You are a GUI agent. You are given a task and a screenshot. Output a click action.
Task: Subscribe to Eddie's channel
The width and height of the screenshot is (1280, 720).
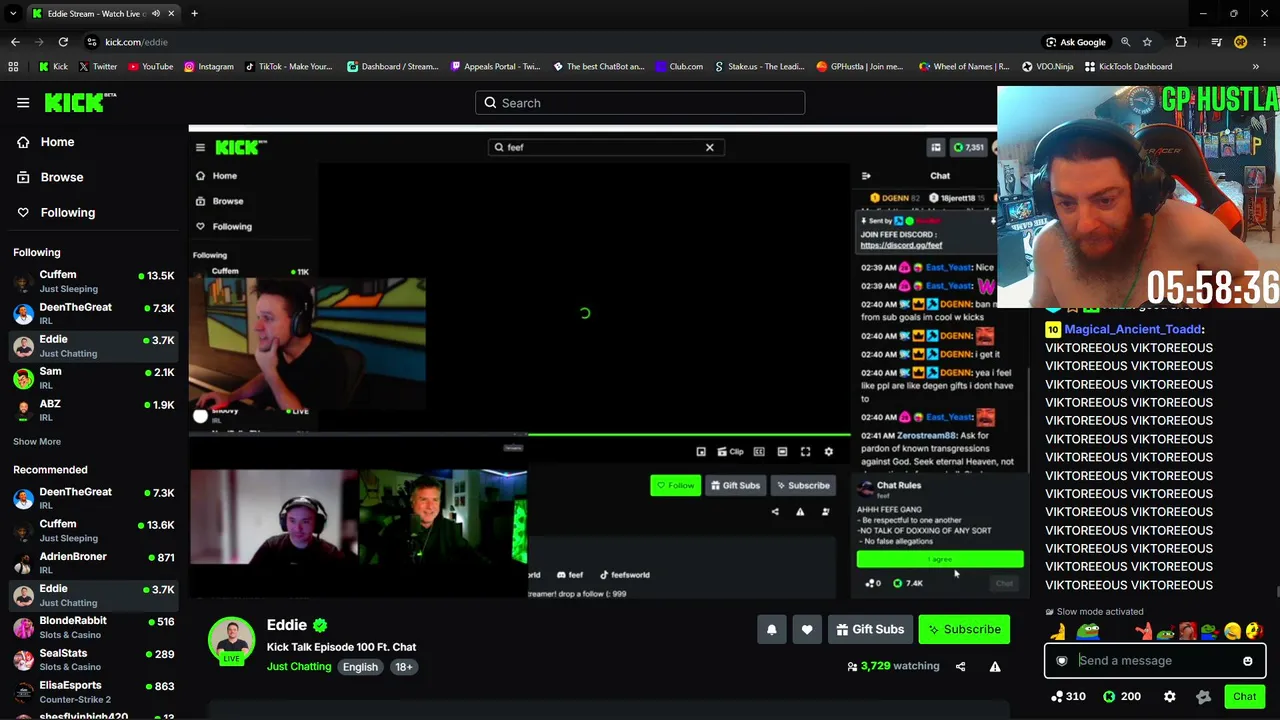pos(964,629)
